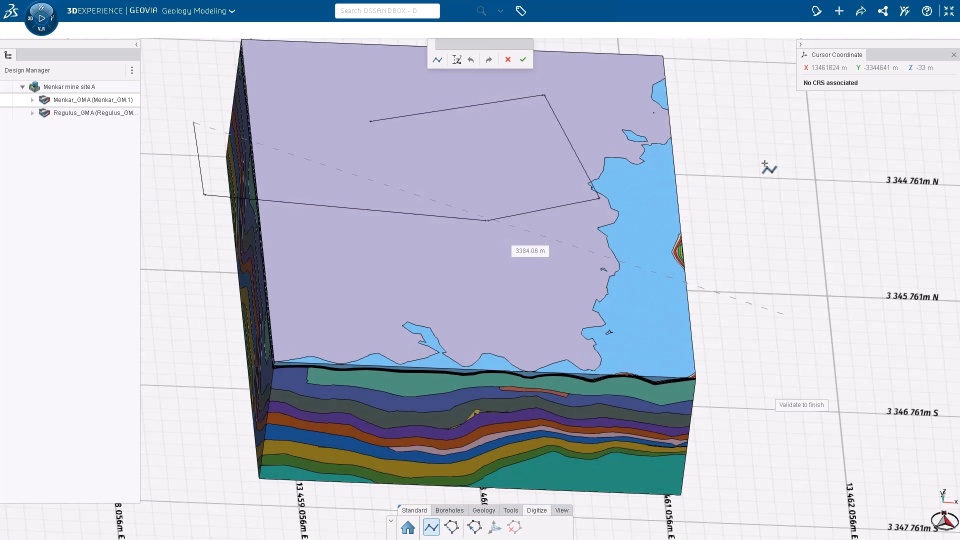Switch to the Boreholes tab
Screen dimensions: 960x540
(449, 510)
